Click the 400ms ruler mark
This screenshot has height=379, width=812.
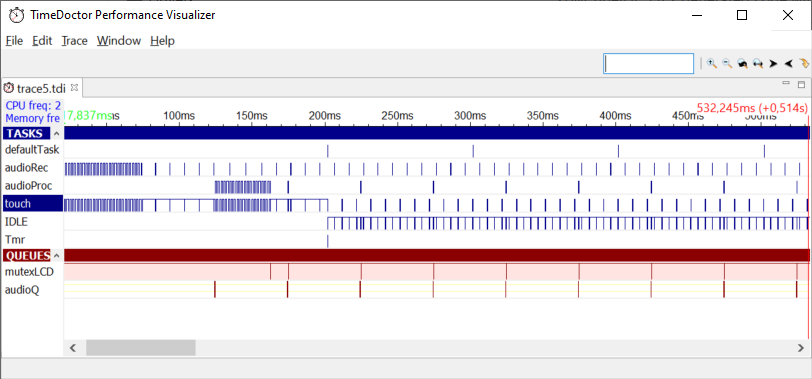tap(616, 116)
